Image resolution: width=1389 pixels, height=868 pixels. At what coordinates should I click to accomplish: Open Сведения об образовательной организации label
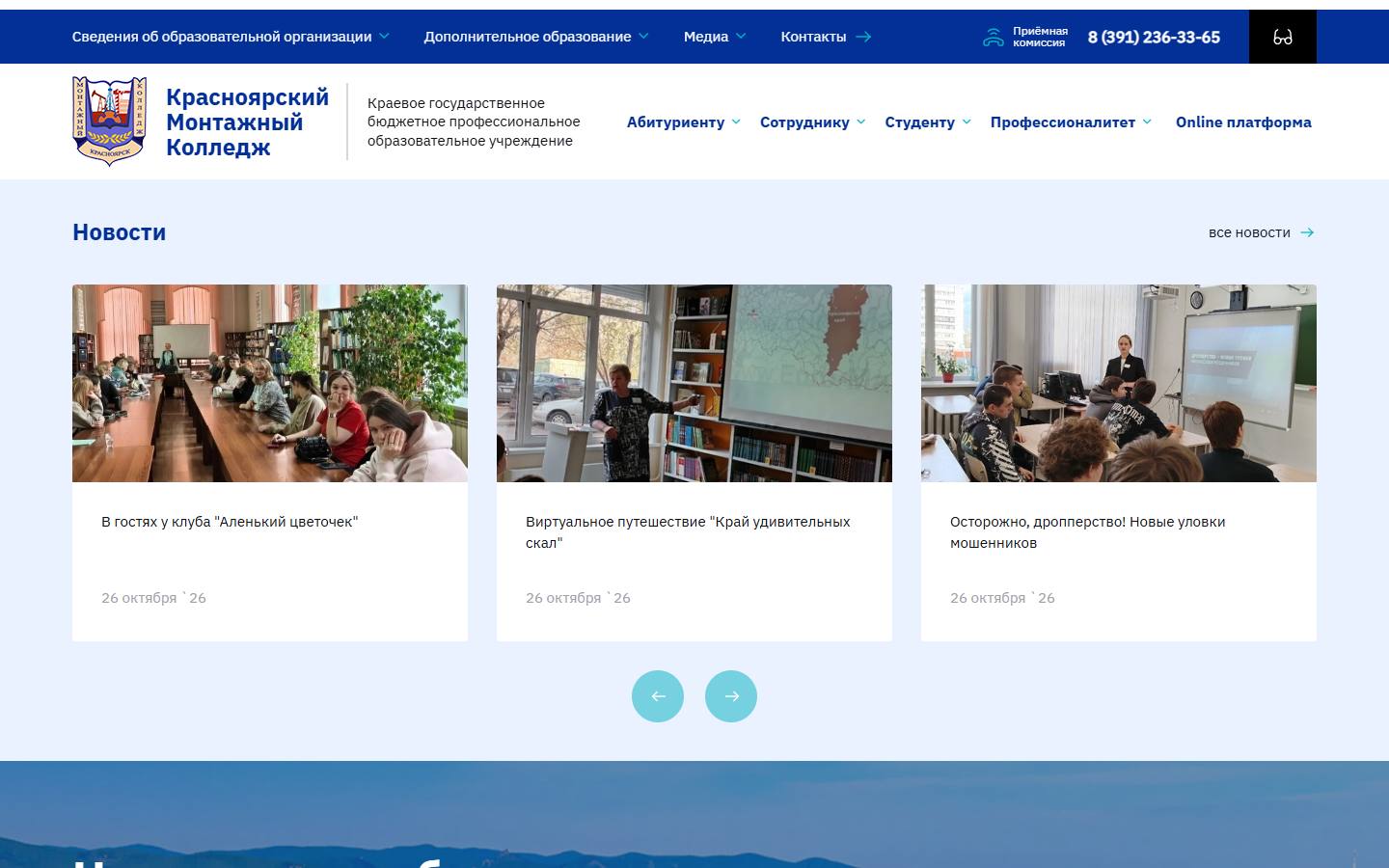coord(222,37)
